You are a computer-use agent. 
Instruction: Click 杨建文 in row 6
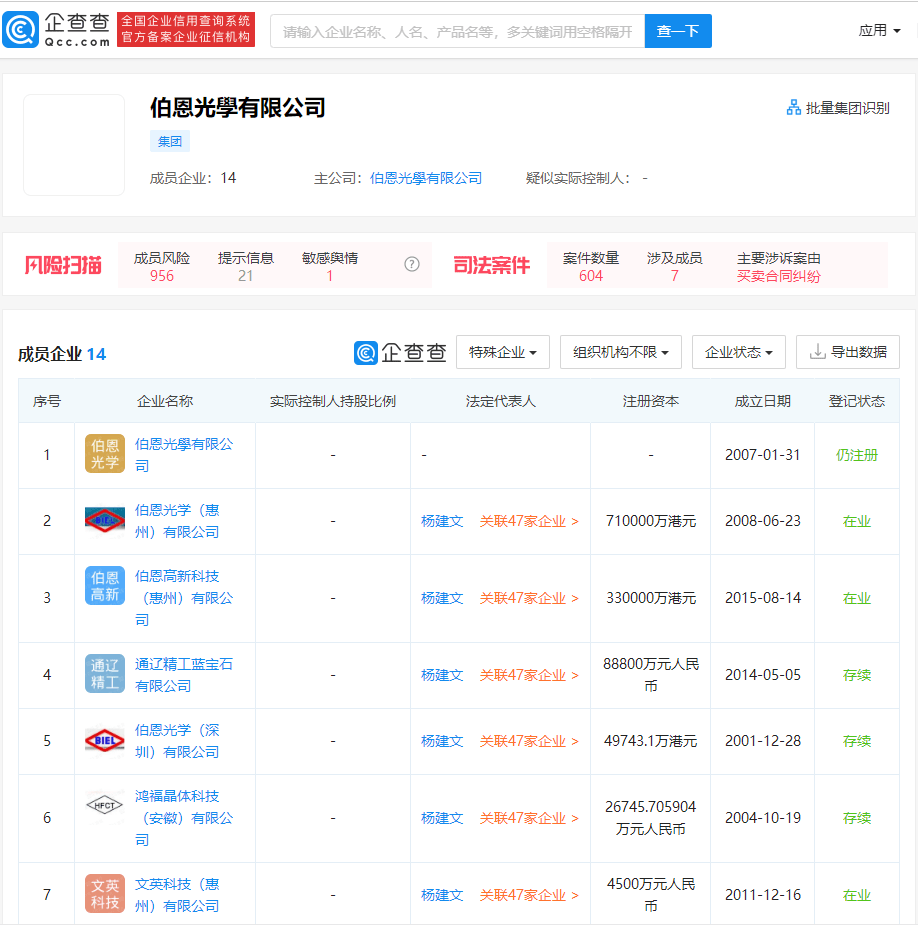pos(442,818)
